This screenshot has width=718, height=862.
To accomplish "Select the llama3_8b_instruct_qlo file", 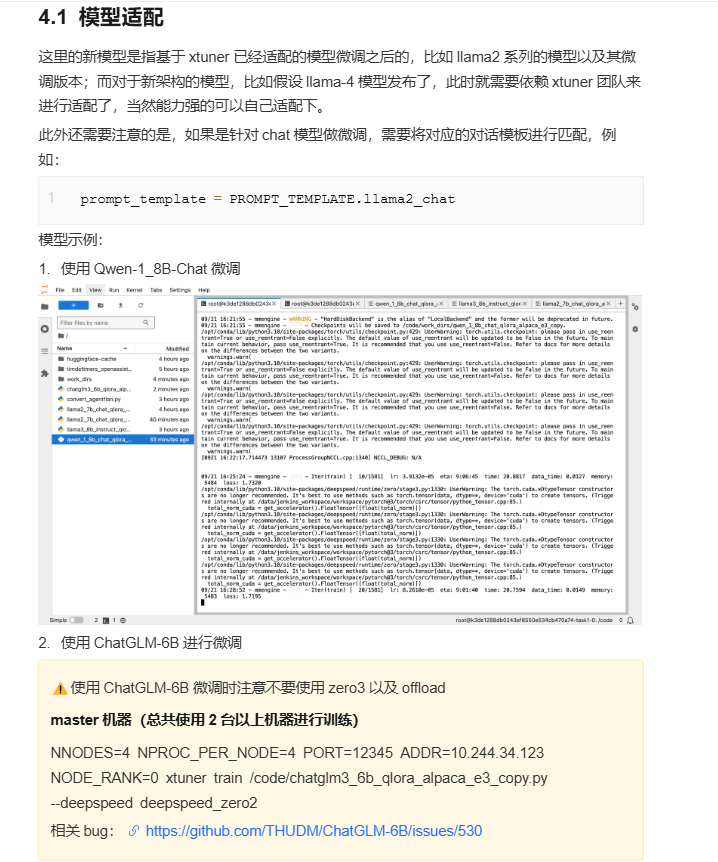I will tap(123, 429).
